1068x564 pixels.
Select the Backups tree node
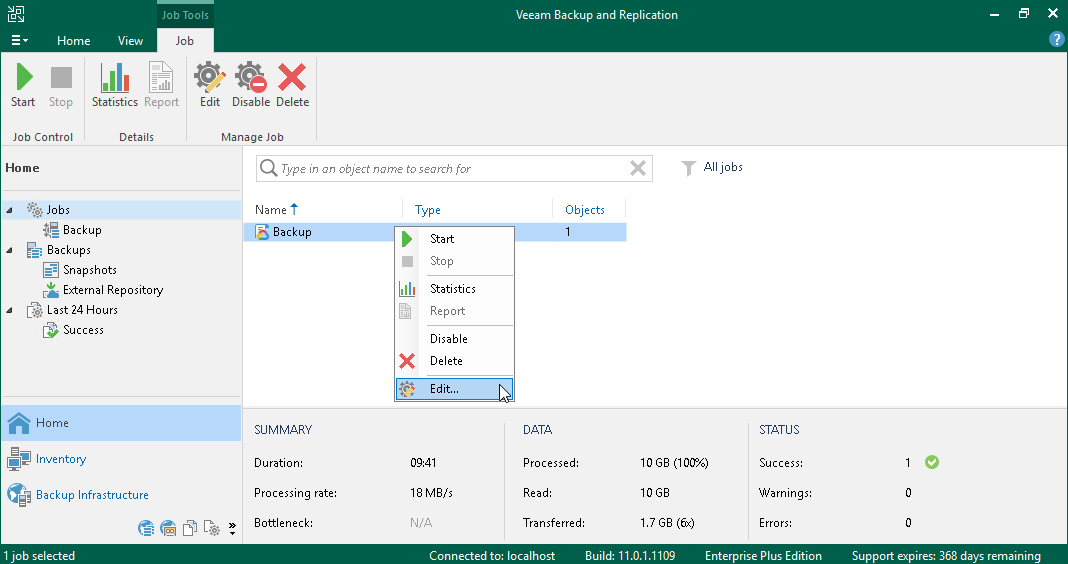click(68, 250)
